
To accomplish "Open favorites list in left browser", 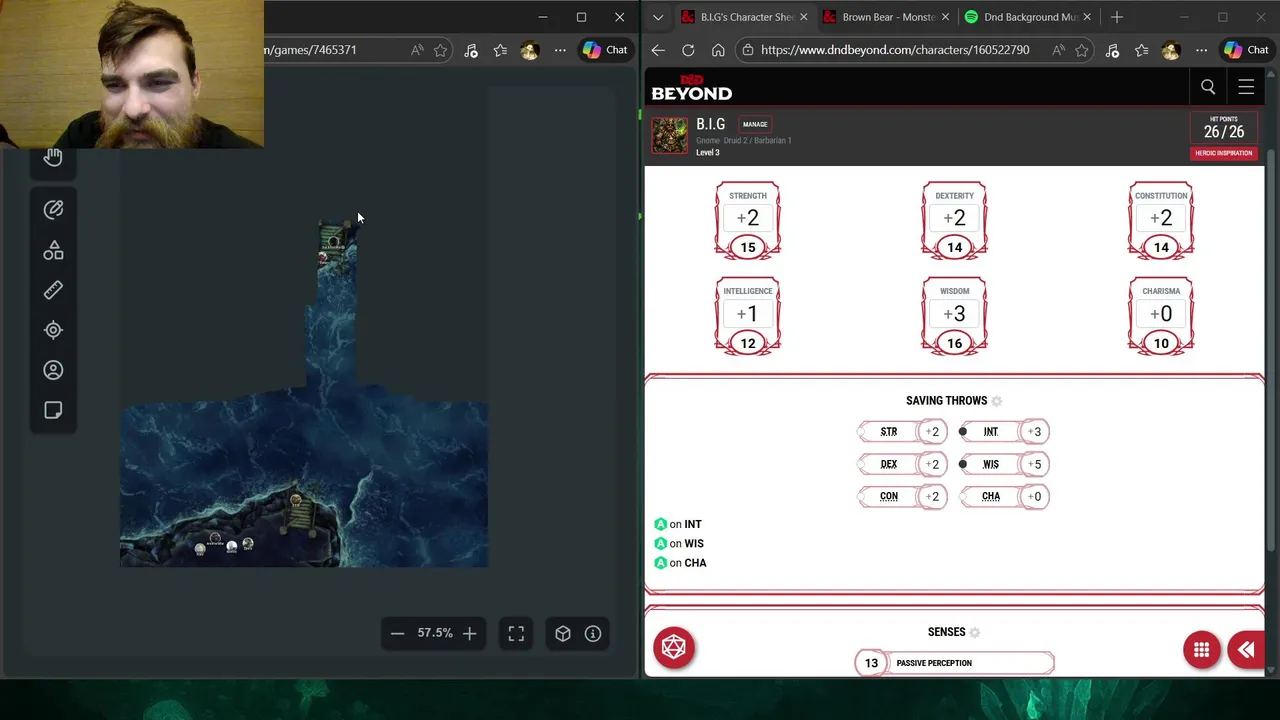I will [500, 50].
